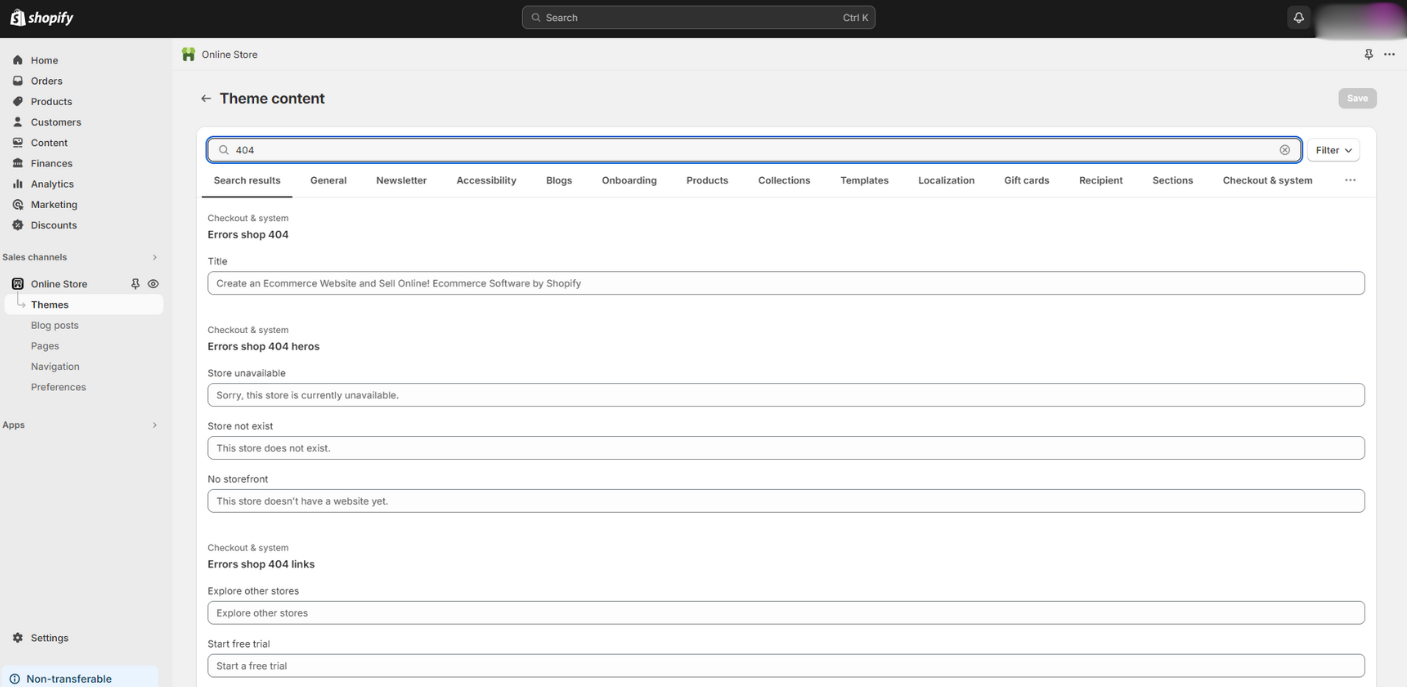Click the green Online Store header icon
This screenshot has width=1407, height=687.
tap(188, 54)
